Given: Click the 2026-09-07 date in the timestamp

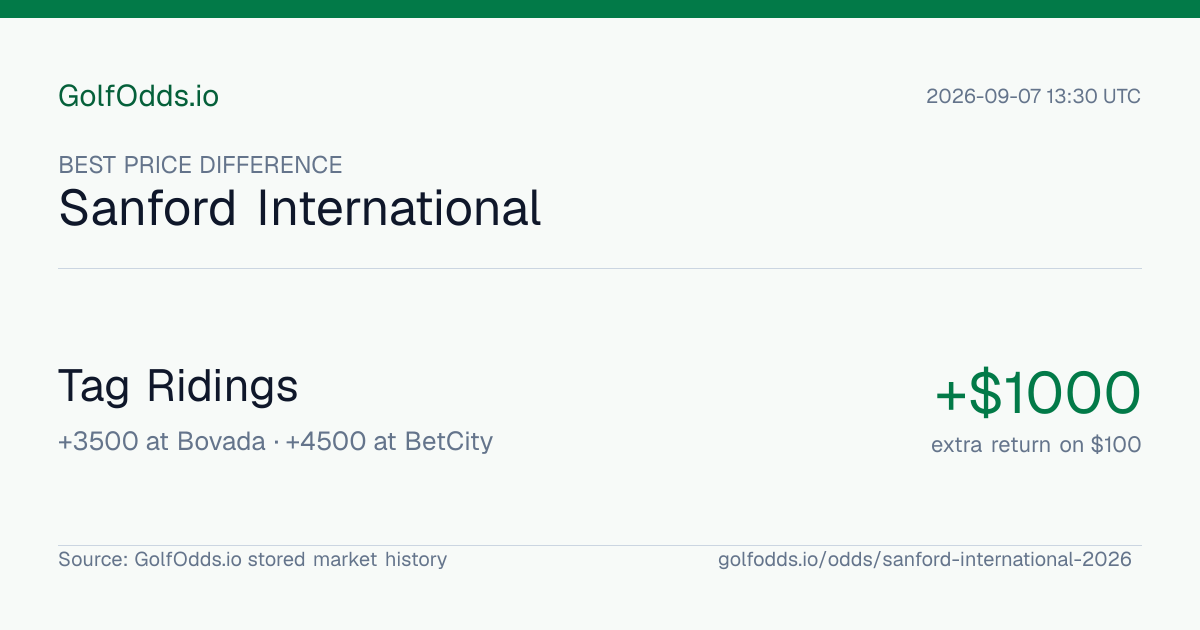Looking at the screenshot, I should click(983, 97).
